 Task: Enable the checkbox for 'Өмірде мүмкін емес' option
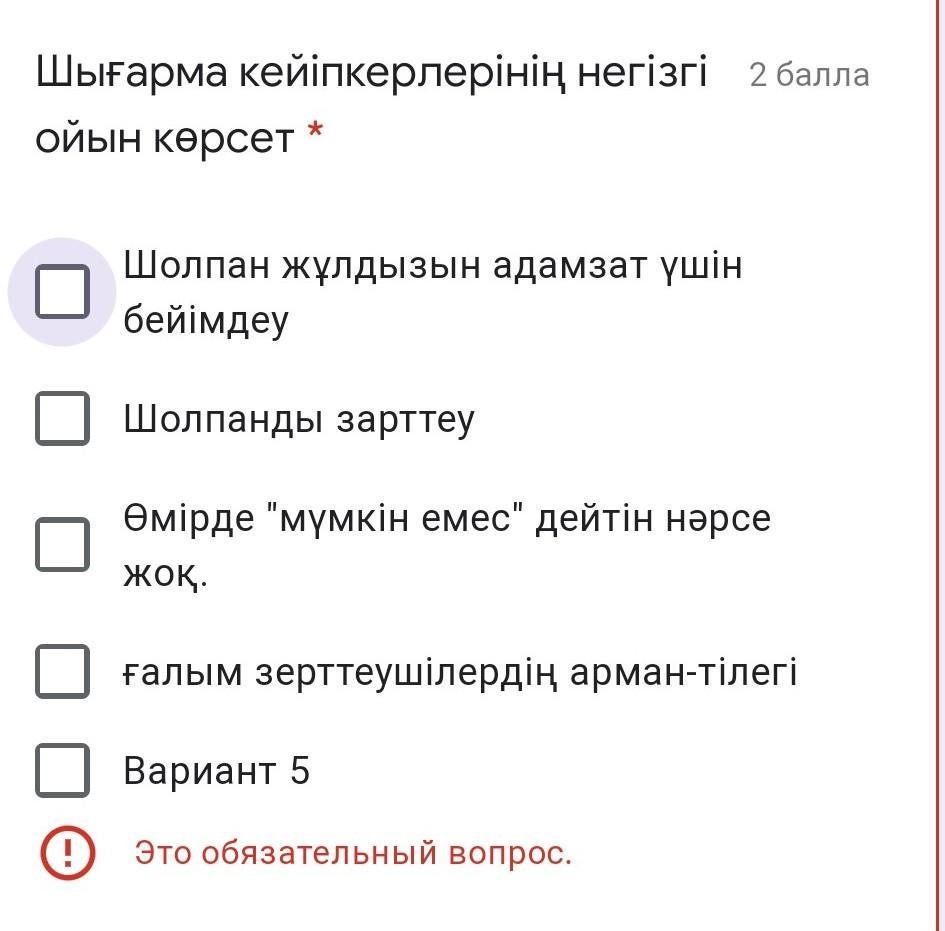62,544
